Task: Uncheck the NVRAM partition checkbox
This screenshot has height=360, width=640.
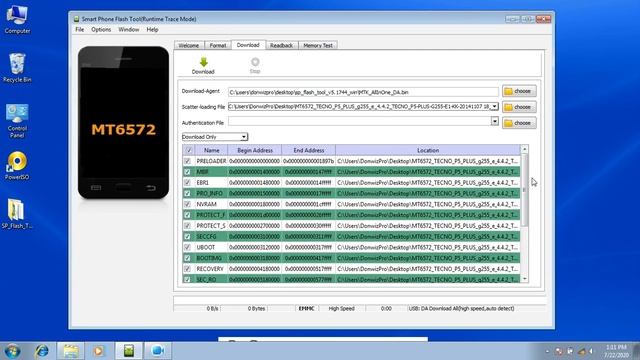Action: [187, 204]
